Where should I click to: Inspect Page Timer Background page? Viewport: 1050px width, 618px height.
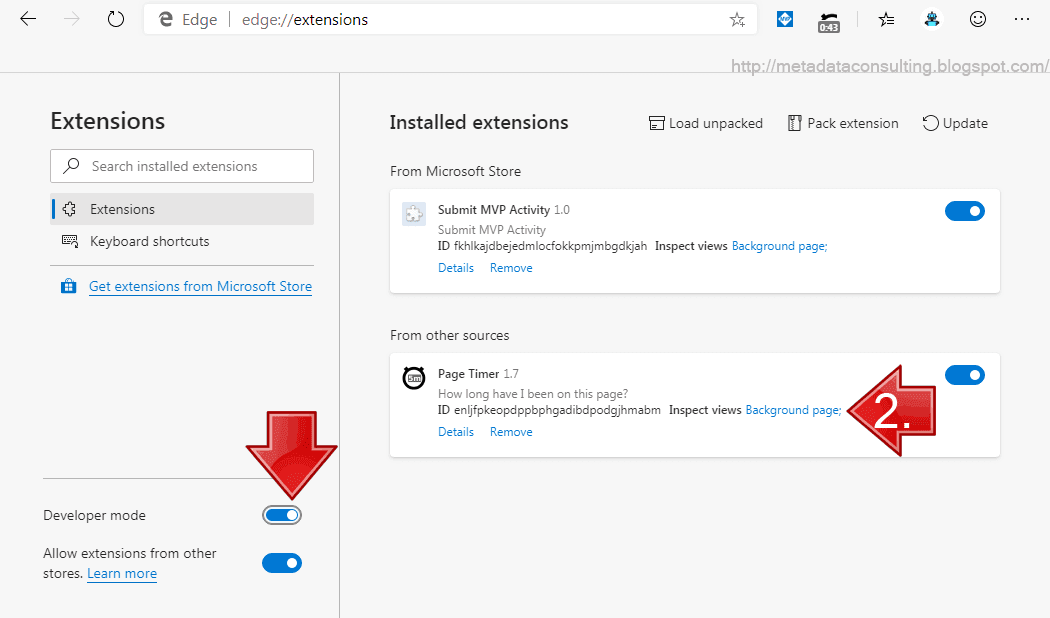pos(794,410)
